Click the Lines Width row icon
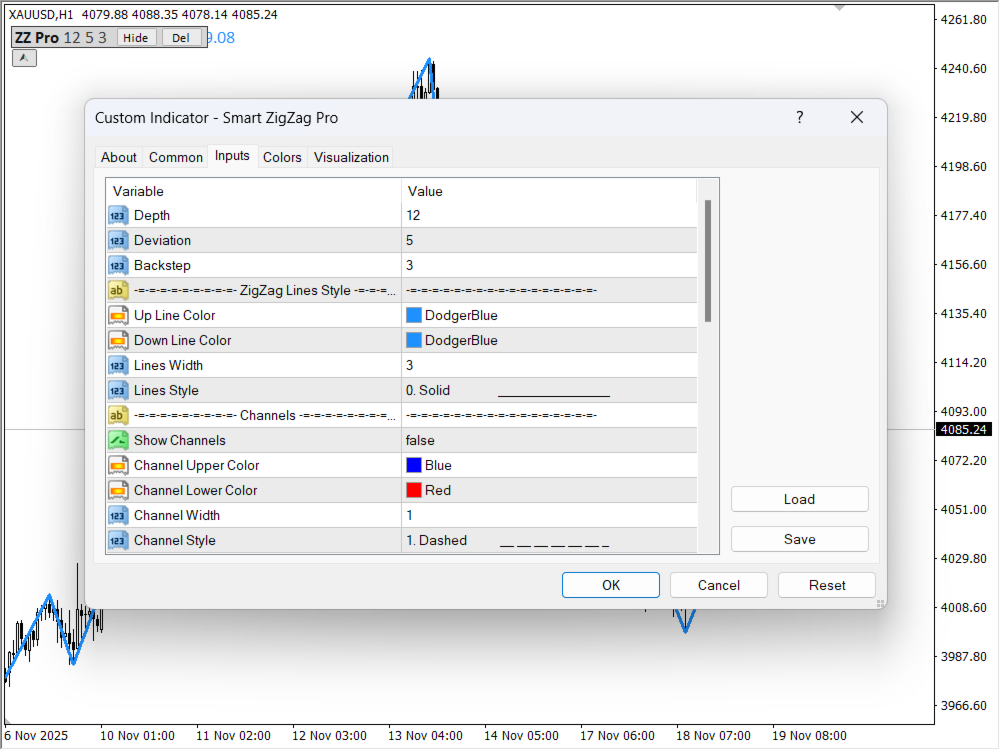1000x750 pixels. tap(118, 365)
